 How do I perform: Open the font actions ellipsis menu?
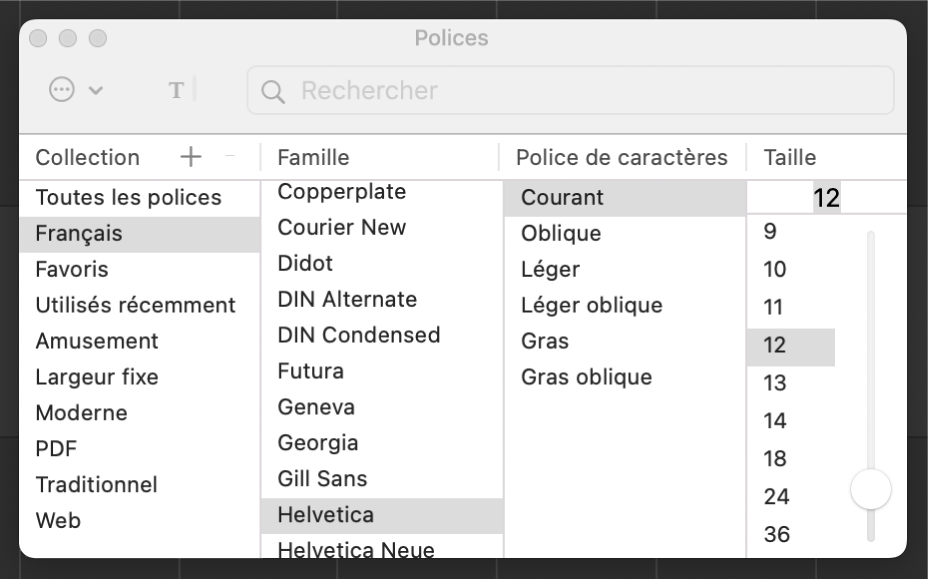(60, 89)
